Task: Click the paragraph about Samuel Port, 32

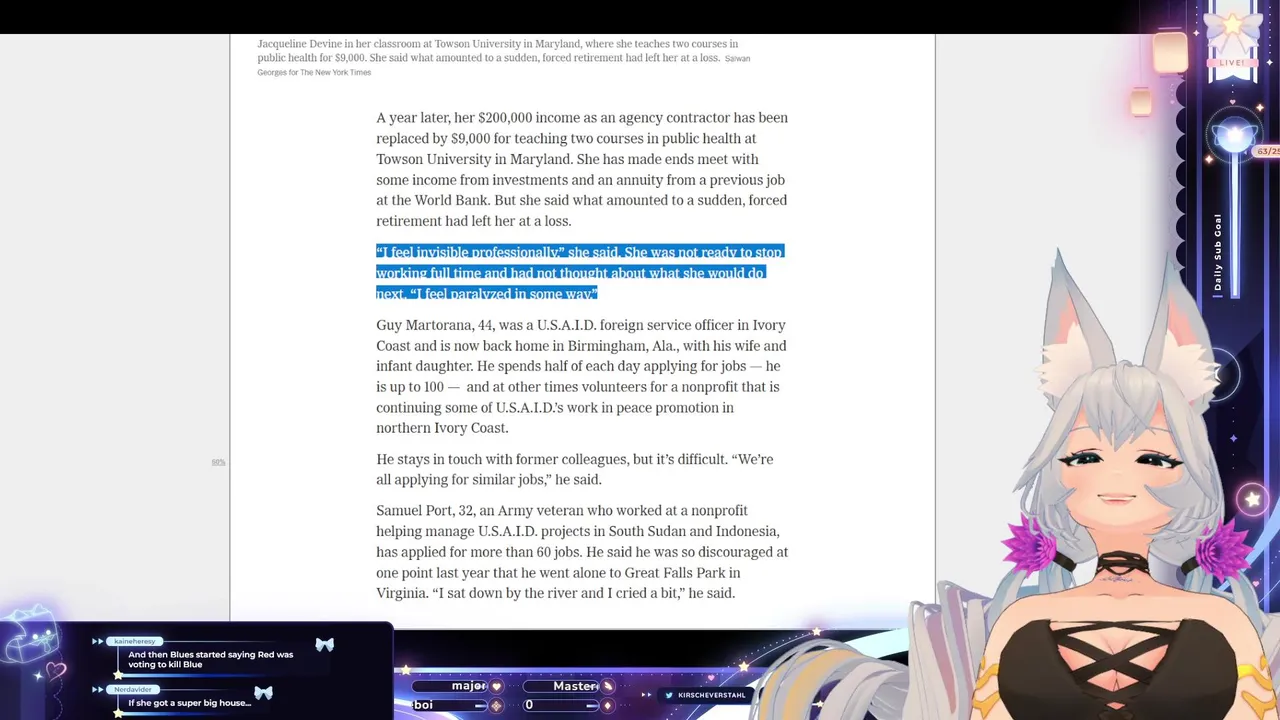Action: point(582,552)
